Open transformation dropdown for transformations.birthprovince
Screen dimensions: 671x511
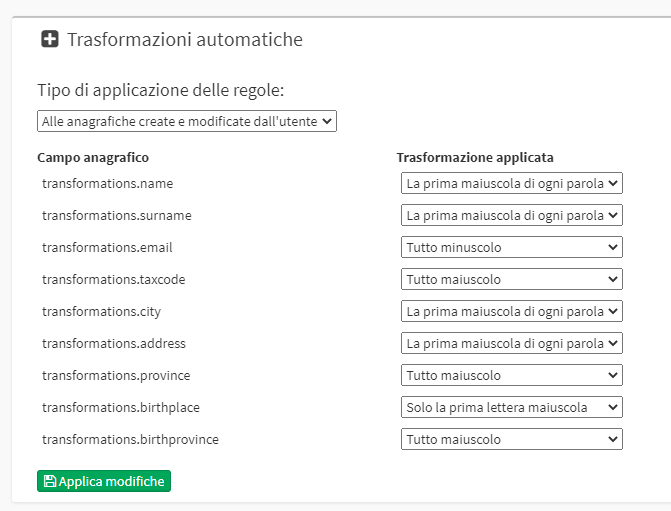(512, 439)
